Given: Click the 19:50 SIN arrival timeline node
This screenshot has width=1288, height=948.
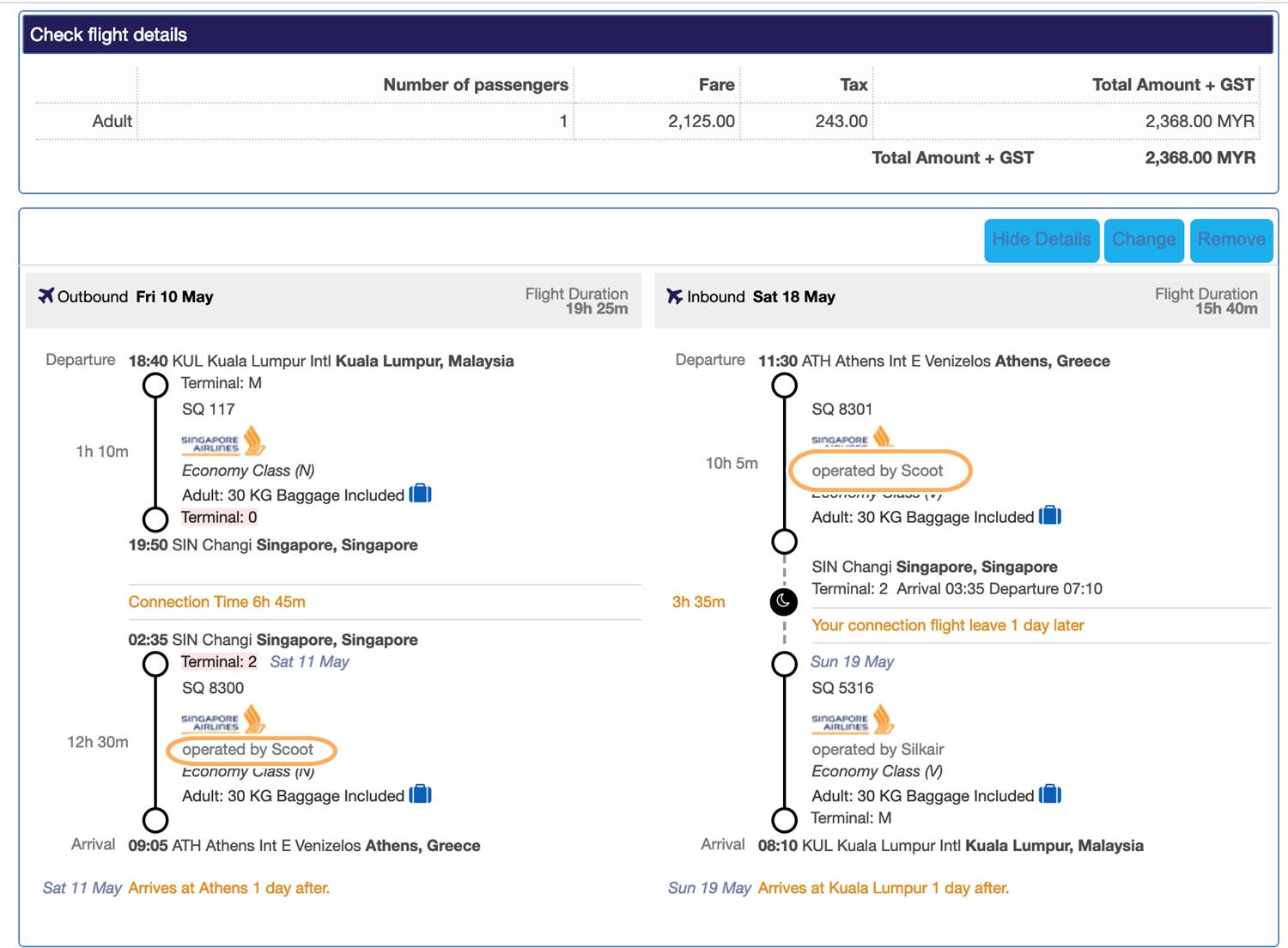Looking at the screenshot, I should (155, 520).
